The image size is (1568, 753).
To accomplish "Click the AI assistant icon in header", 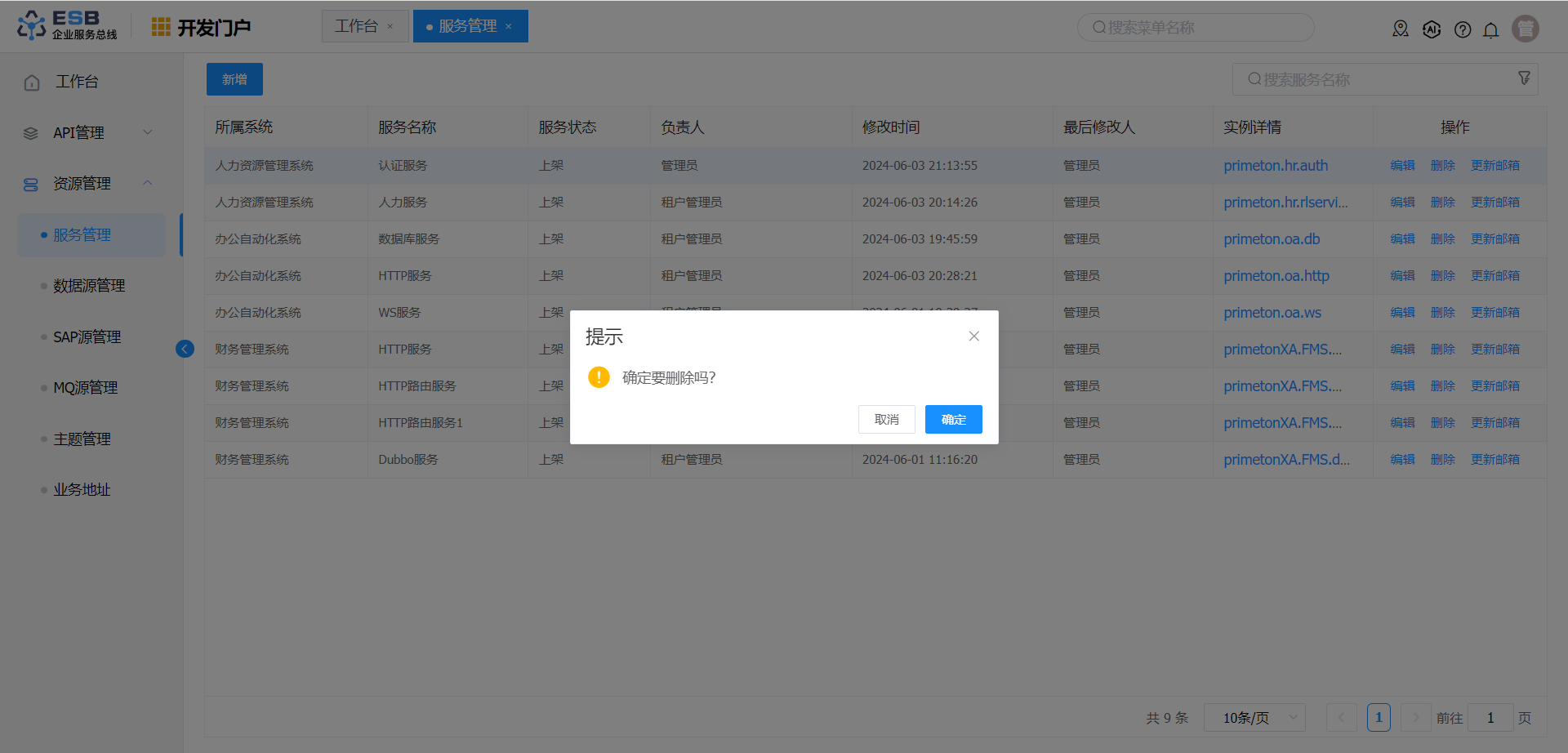I will (x=1432, y=30).
